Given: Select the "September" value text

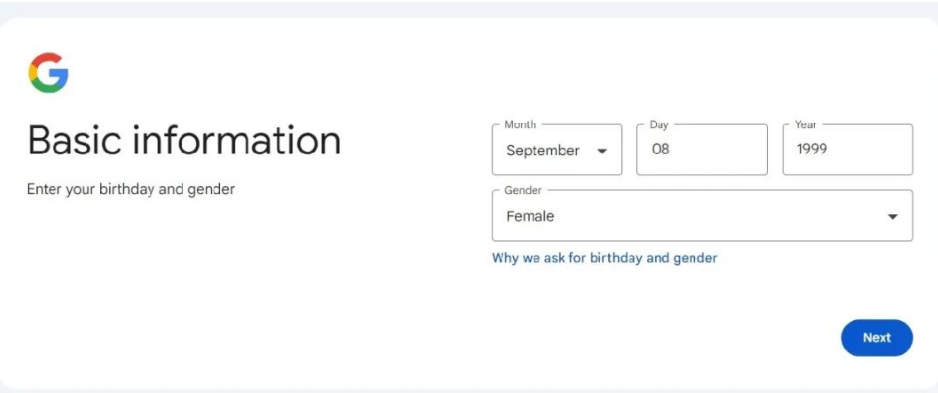Looking at the screenshot, I should (x=543, y=151).
